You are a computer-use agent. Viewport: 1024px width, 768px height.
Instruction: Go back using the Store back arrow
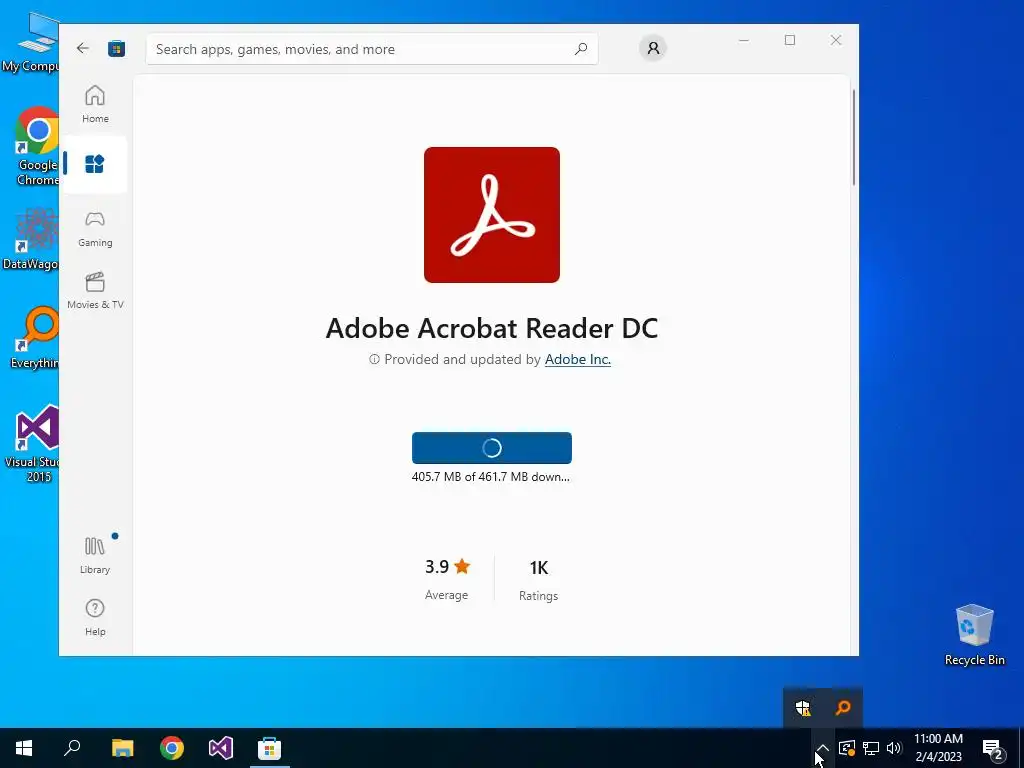82,48
